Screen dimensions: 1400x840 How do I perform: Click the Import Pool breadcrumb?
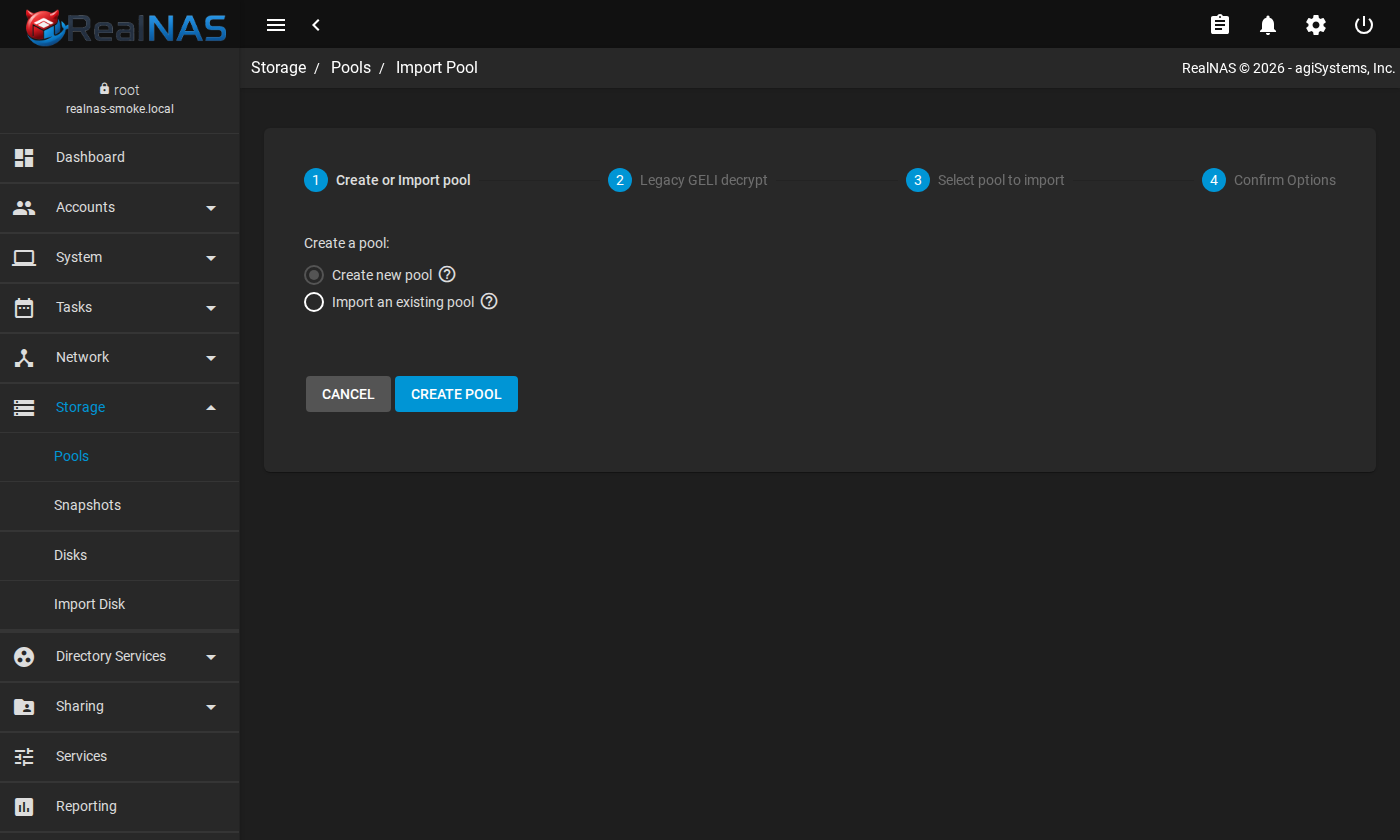(437, 68)
